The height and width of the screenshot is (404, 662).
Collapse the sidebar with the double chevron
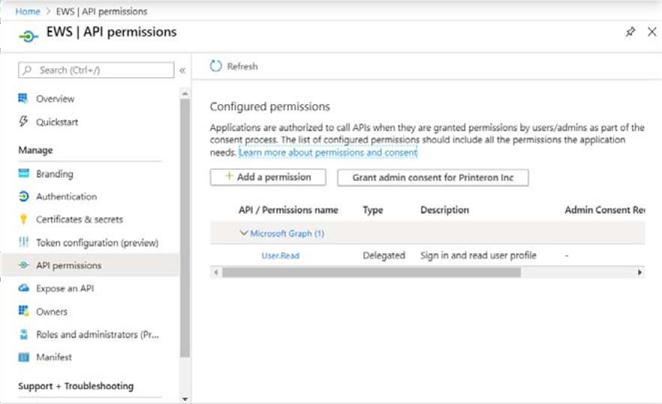[x=182, y=70]
